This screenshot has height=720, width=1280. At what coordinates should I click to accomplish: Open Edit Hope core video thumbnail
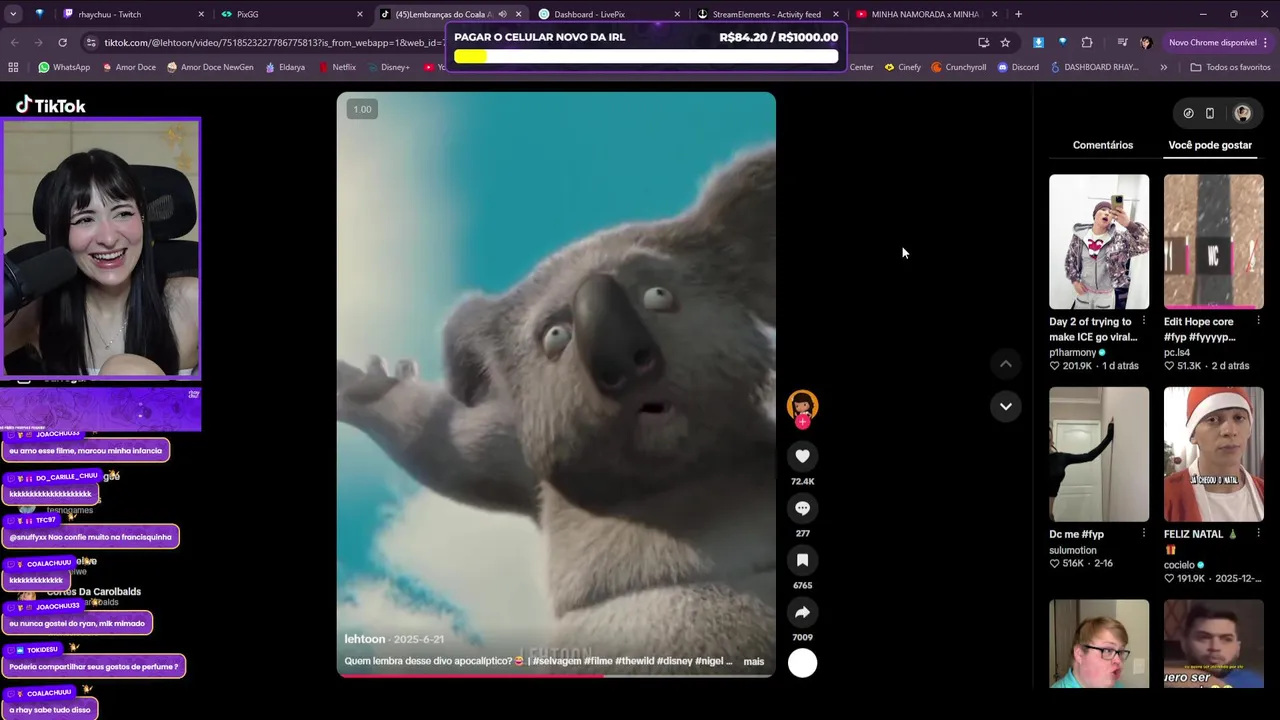(x=1214, y=242)
